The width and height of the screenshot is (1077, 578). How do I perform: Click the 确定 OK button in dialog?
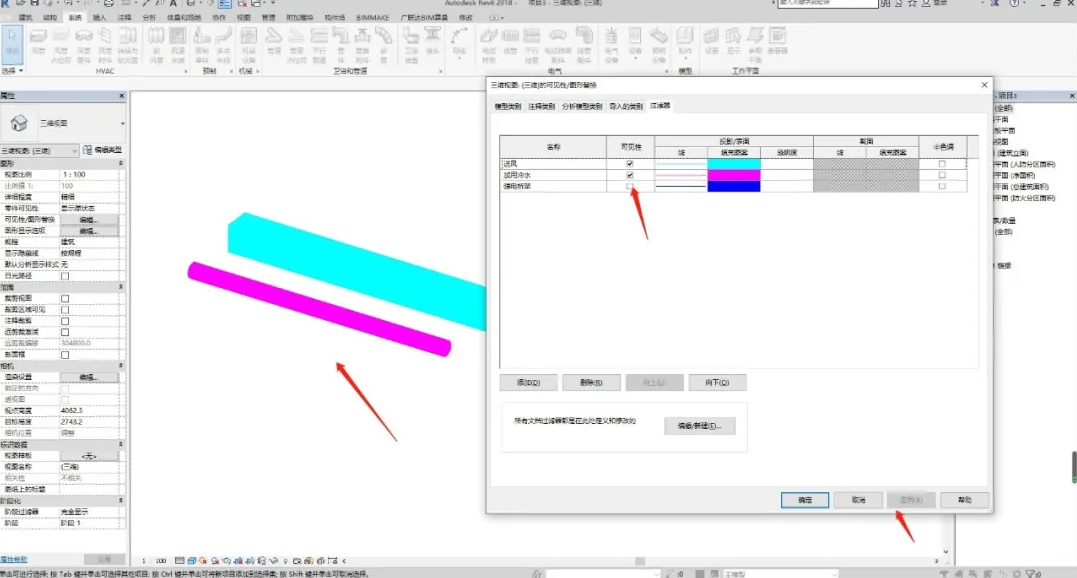point(804,500)
